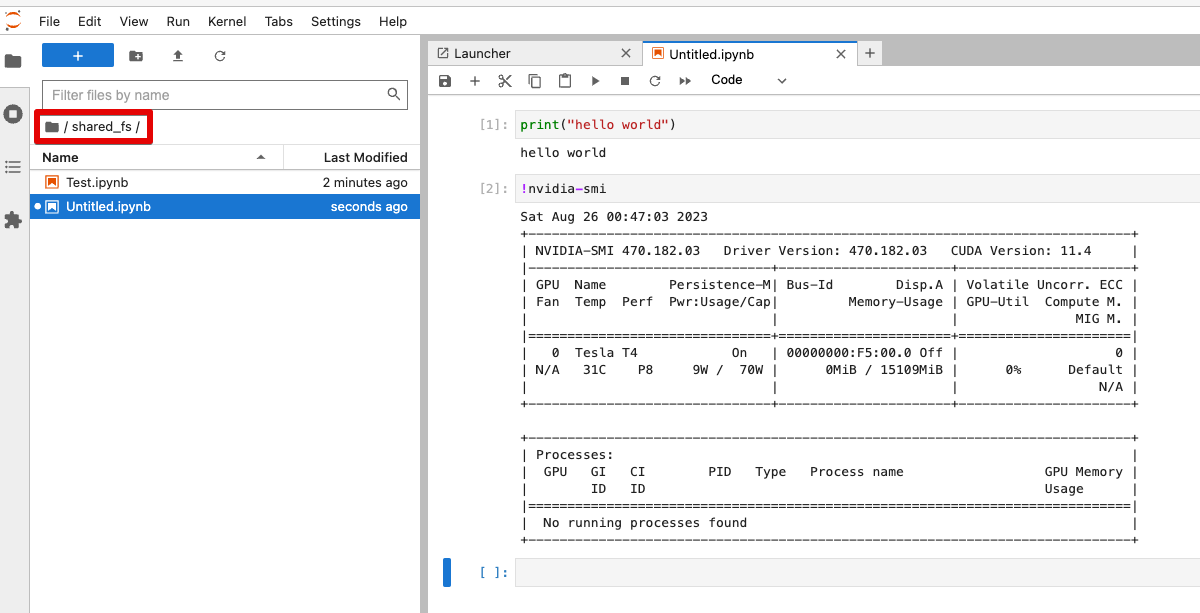Open the Run menu
Screen dimensions: 1200x613
(178, 21)
